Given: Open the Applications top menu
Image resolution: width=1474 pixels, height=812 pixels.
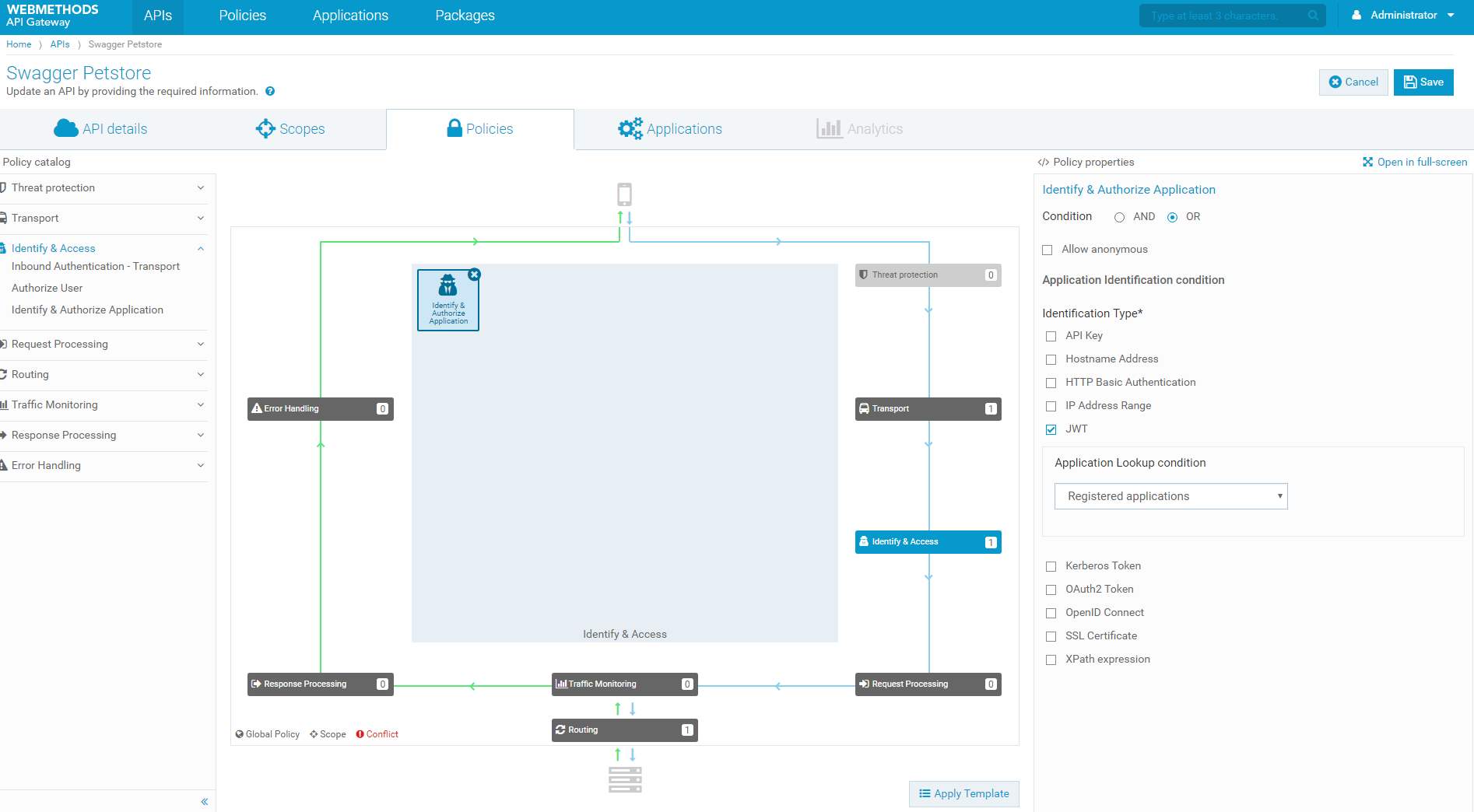Looking at the screenshot, I should pos(350,16).
